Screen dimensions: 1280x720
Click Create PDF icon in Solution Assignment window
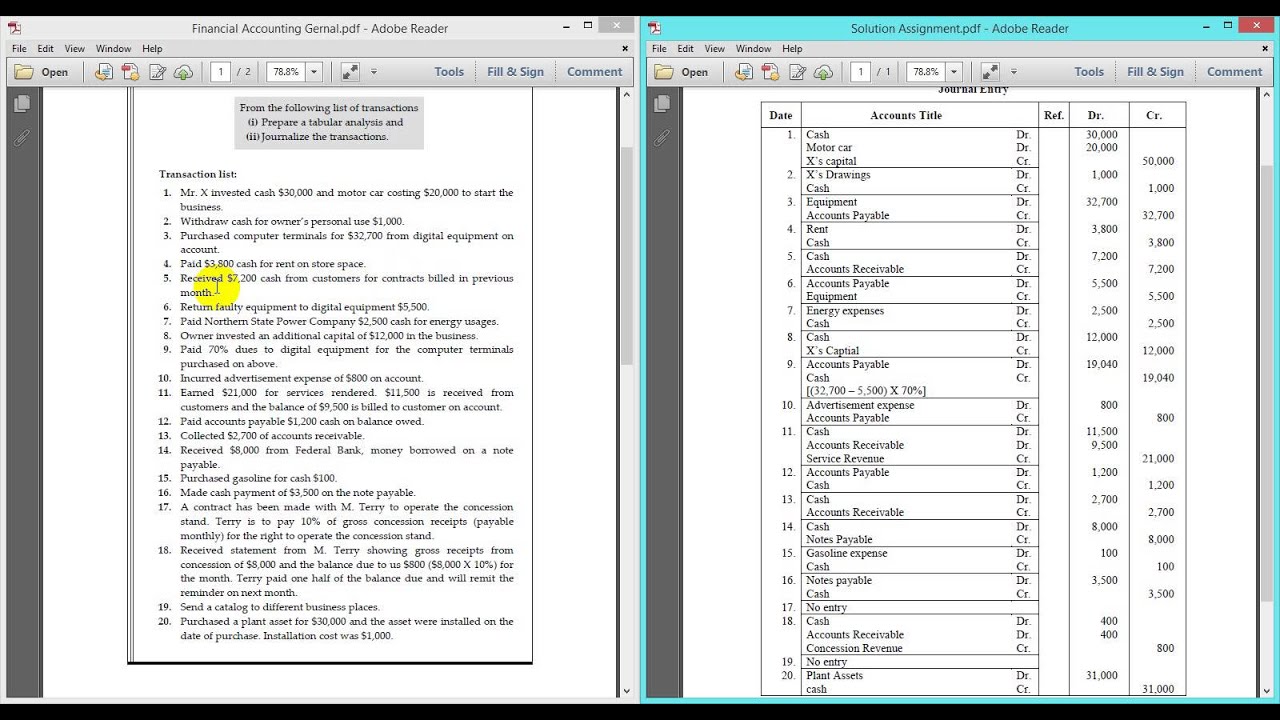(x=770, y=72)
